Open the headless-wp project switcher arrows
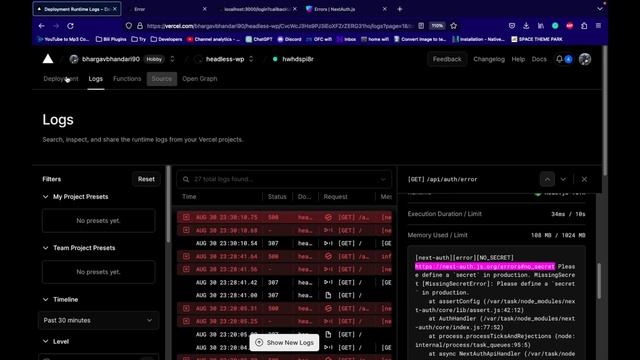The width and height of the screenshot is (640, 360). 251,59
